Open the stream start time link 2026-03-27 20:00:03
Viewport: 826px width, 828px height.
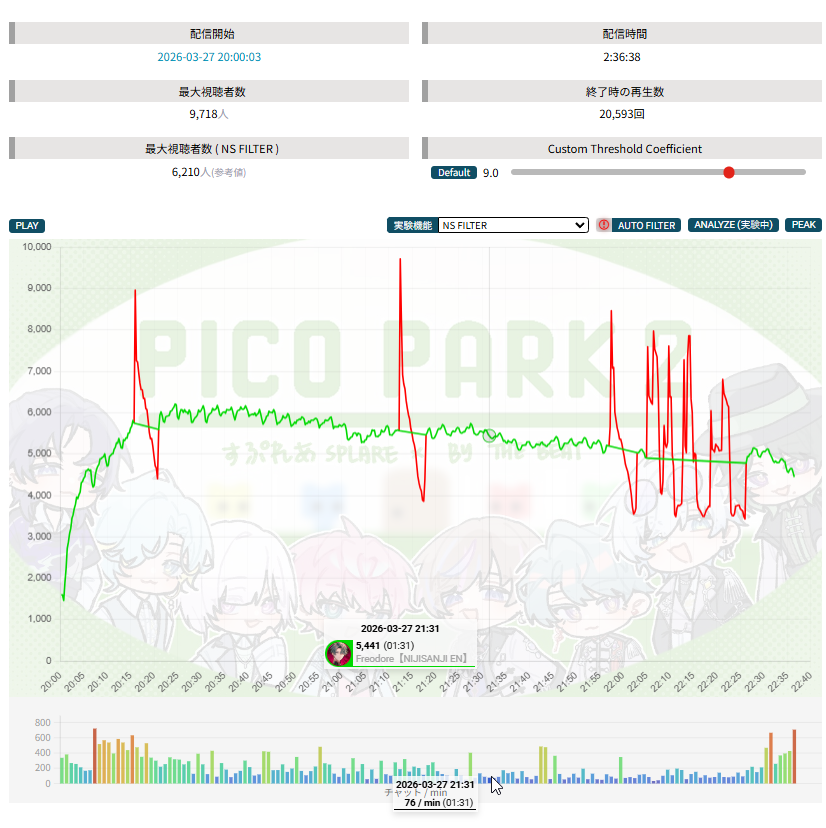209,57
